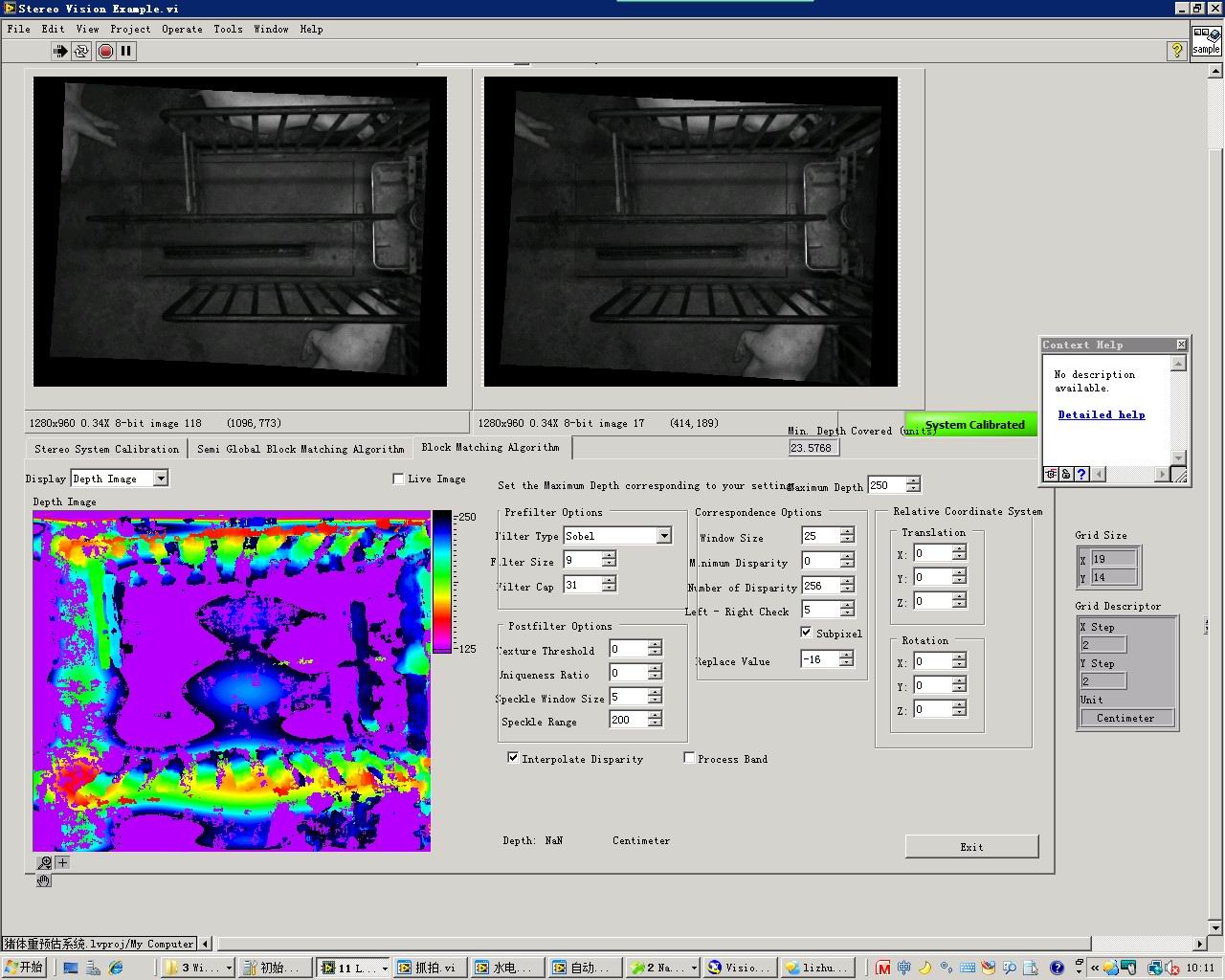Click the Centimeter unit button
The width and height of the screenshot is (1225, 980).
(x=1125, y=718)
